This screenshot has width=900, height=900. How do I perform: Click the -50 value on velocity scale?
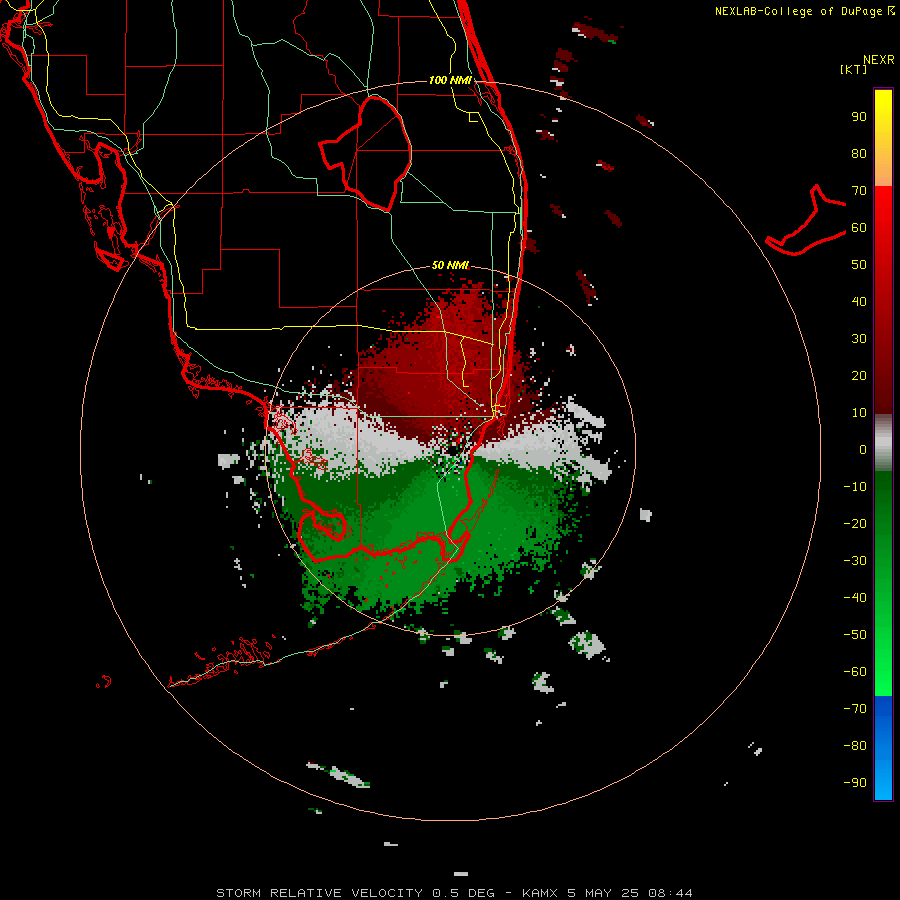tap(855, 635)
